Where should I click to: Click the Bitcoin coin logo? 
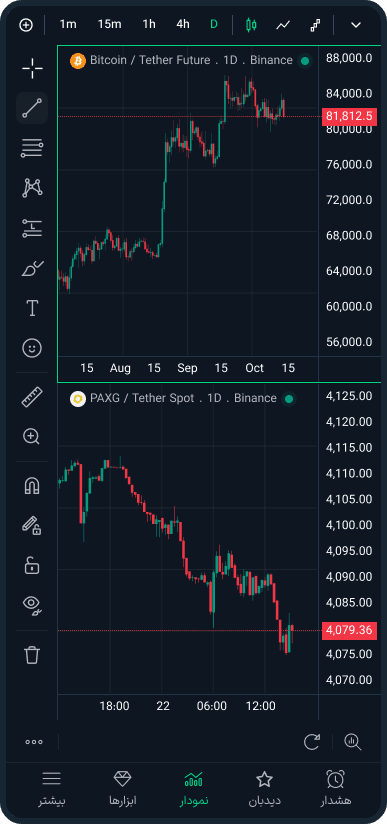(78, 60)
